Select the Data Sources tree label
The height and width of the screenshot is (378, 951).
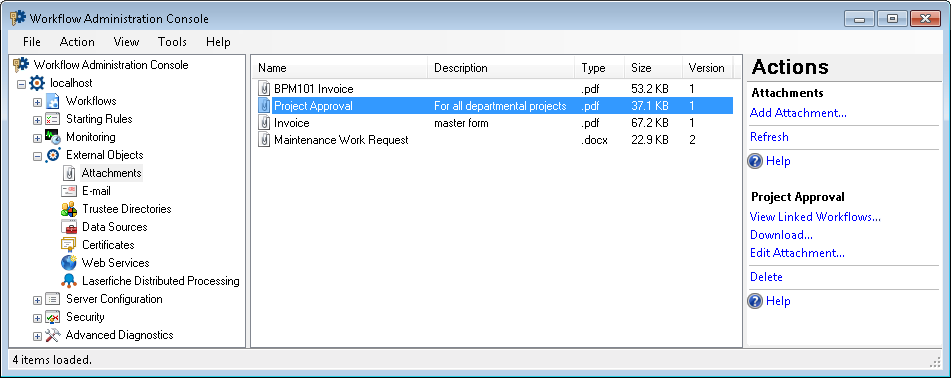tap(115, 227)
